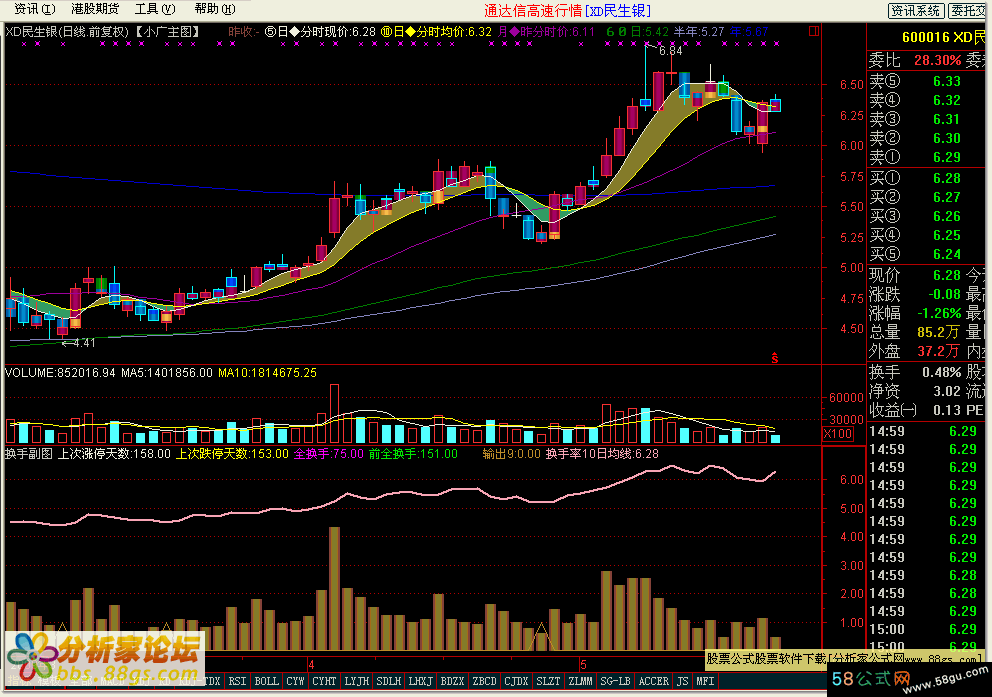
Task: Click the 4.41 low price label
Action: coord(84,343)
